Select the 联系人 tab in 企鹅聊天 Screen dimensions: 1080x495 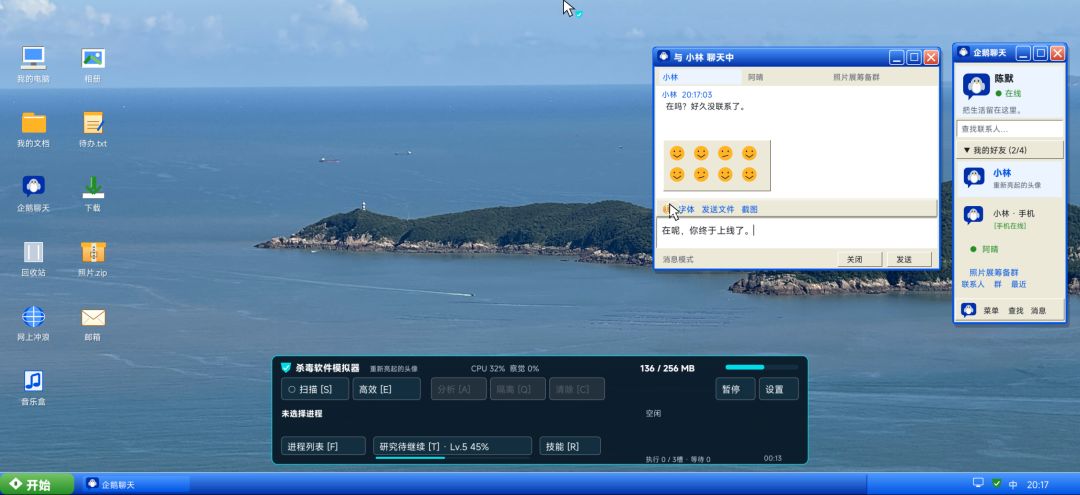(973, 284)
